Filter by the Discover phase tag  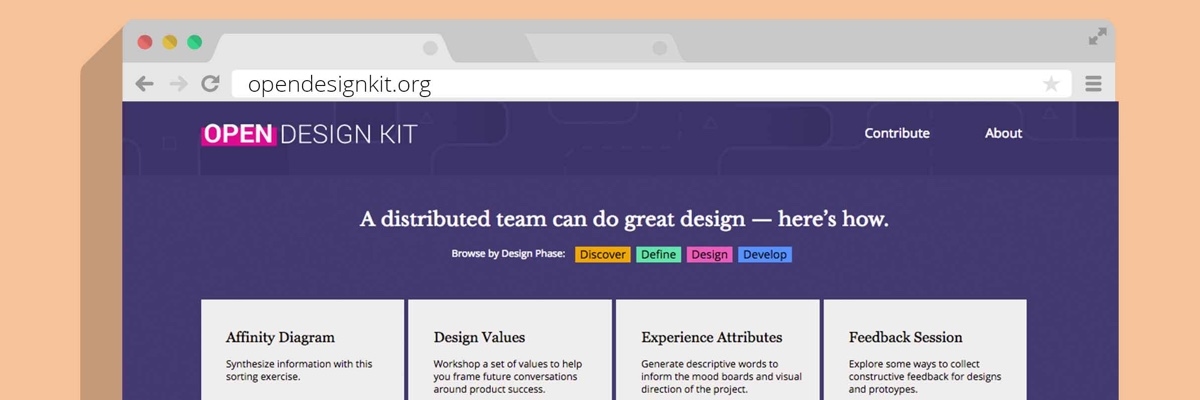(603, 254)
